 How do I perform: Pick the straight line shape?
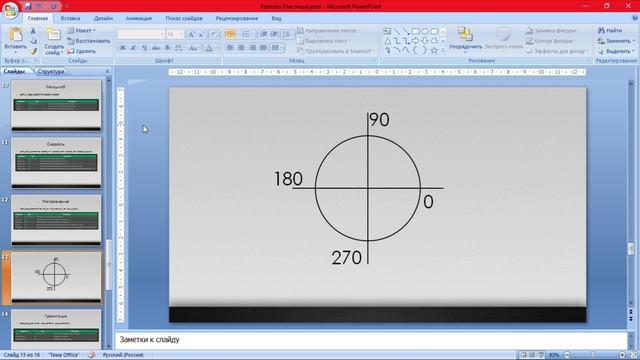[396, 31]
